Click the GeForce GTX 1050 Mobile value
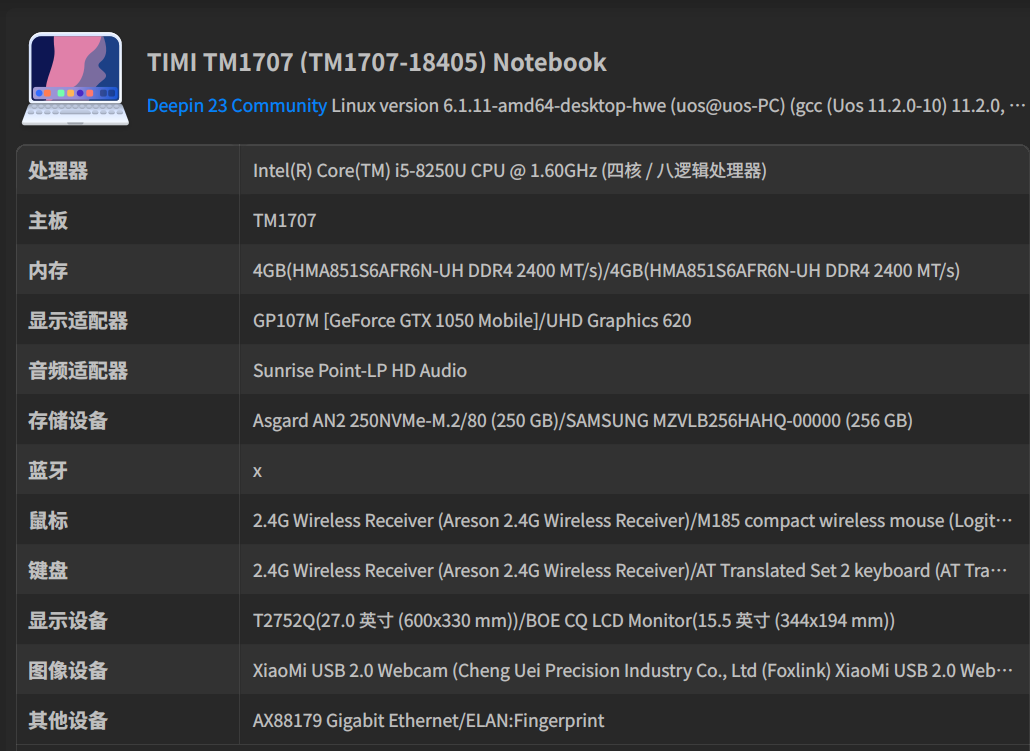The width and height of the screenshot is (1030, 751). 472,321
